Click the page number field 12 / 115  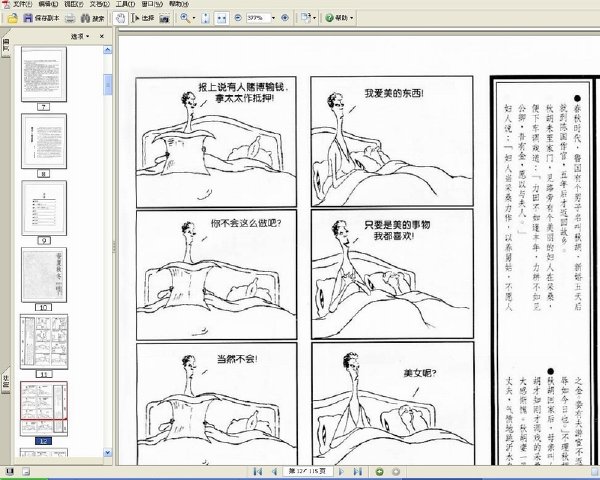(308, 472)
